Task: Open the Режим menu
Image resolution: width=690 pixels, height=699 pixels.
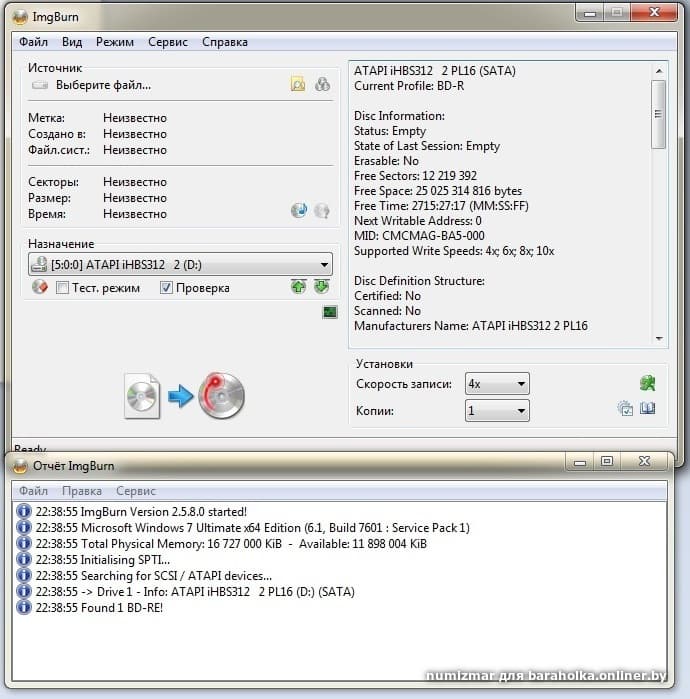Action: (x=115, y=42)
